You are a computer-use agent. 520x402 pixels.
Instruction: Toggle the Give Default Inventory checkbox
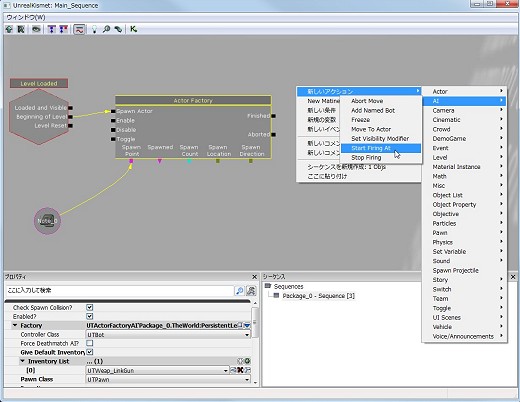click(x=89, y=352)
